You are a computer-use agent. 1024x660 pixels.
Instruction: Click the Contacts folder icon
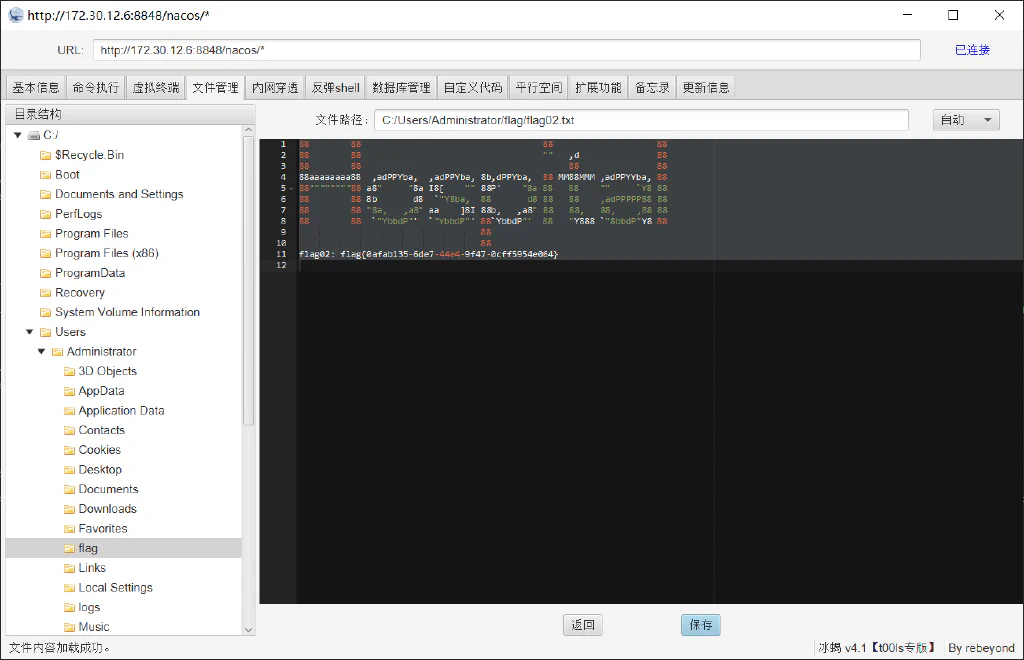coord(69,430)
